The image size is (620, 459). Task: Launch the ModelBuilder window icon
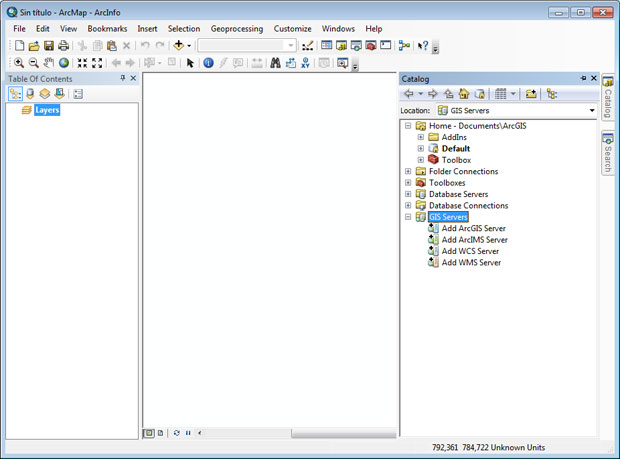(x=404, y=45)
